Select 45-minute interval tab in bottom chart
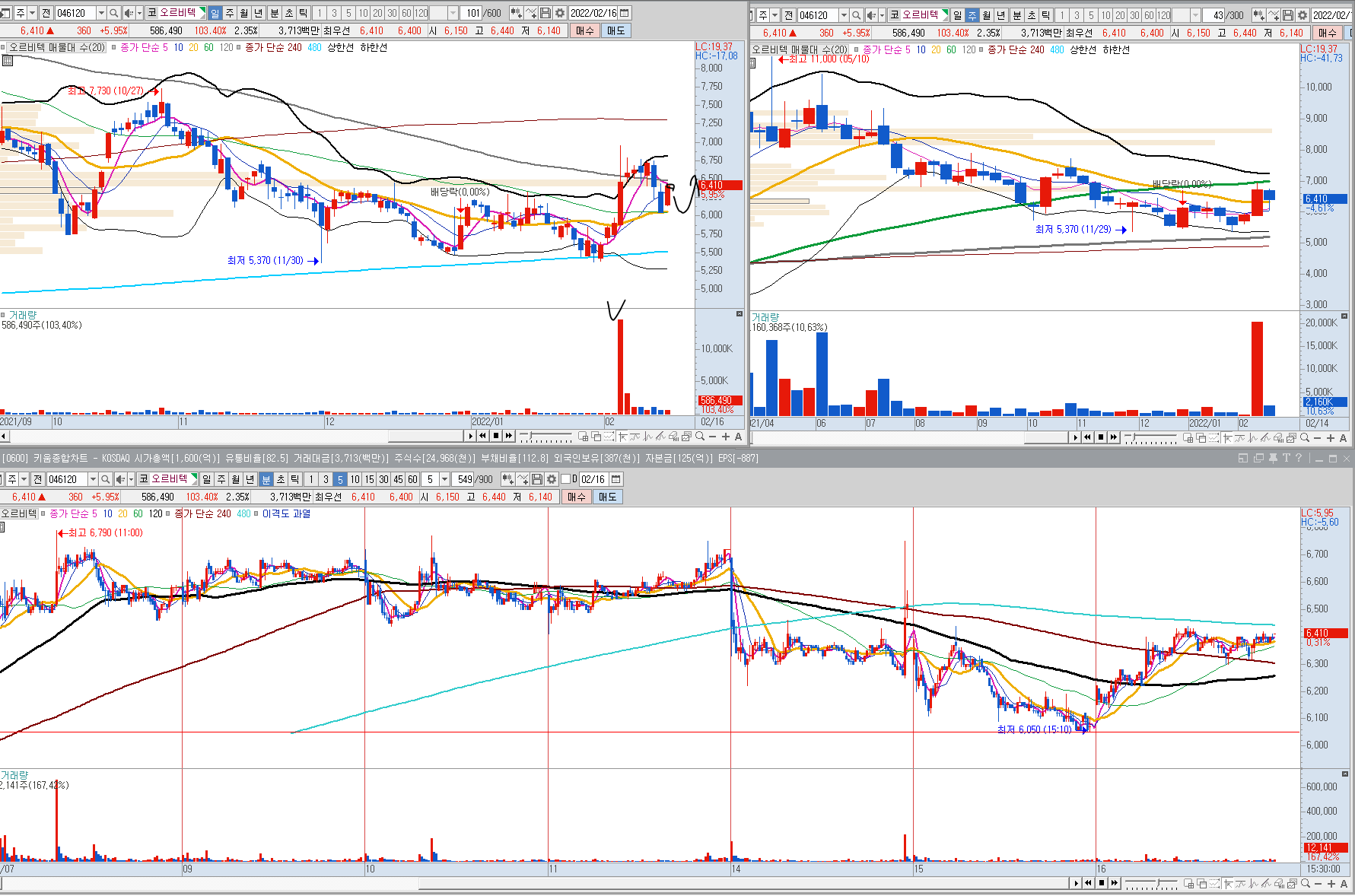This screenshot has height=896, width=1355. click(x=398, y=479)
